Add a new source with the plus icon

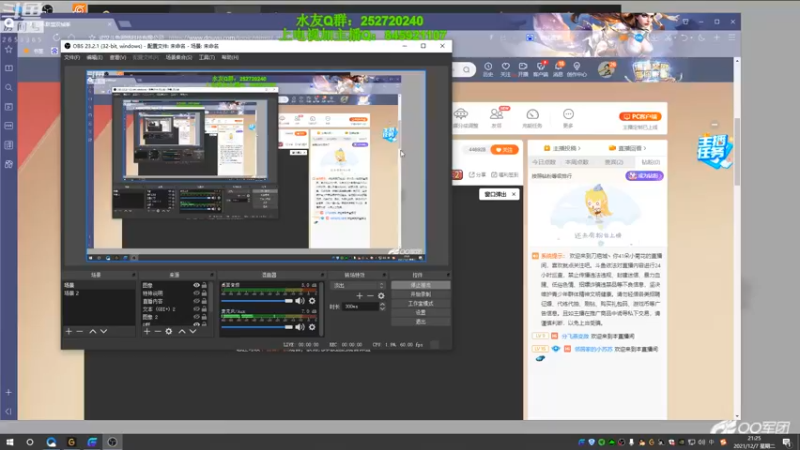click(147, 332)
